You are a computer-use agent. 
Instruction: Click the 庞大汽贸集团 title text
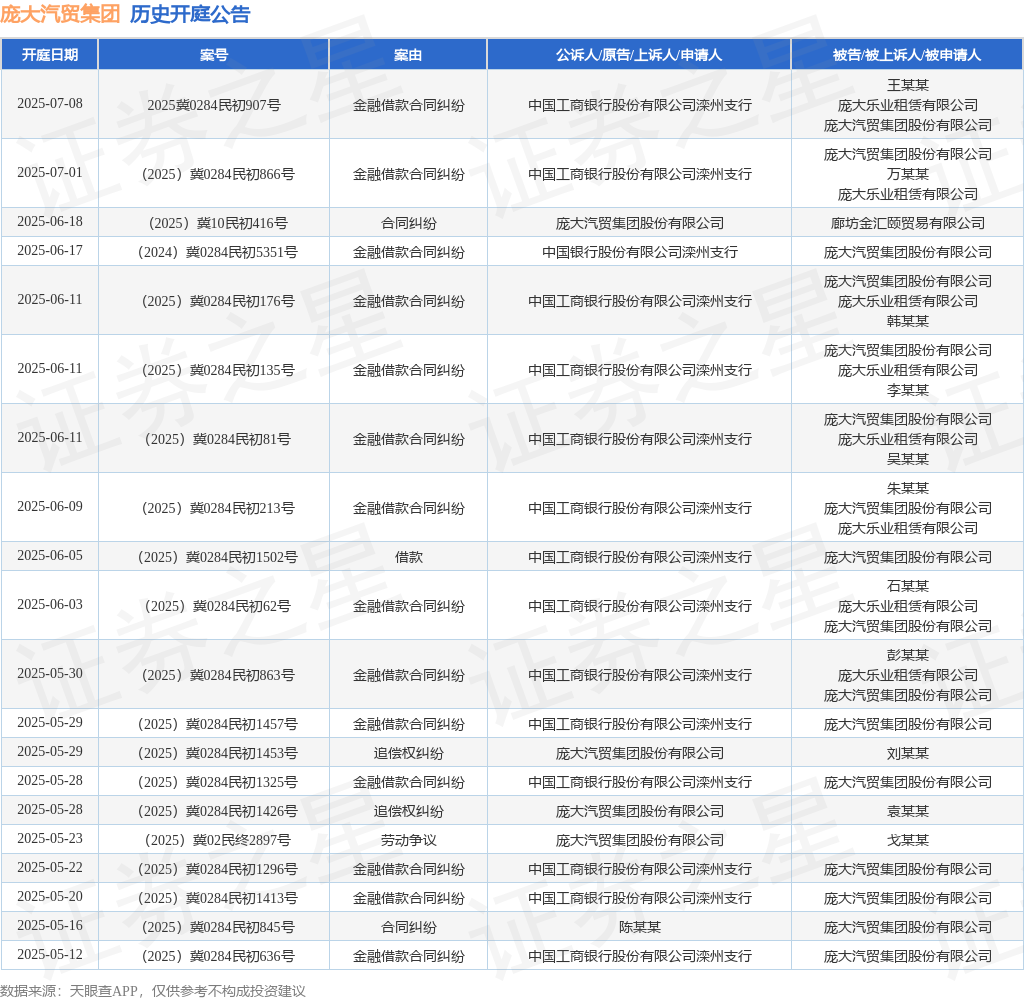pos(60,14)
